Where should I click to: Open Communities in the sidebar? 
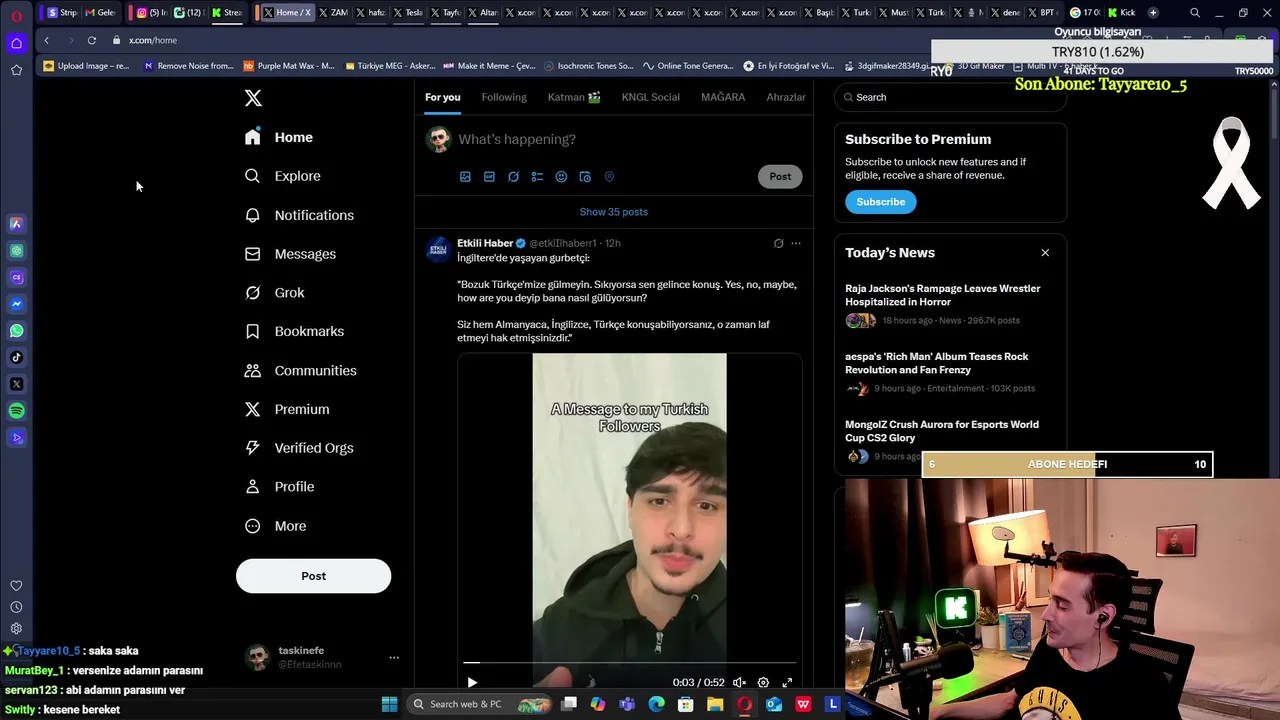coord(301,370)
